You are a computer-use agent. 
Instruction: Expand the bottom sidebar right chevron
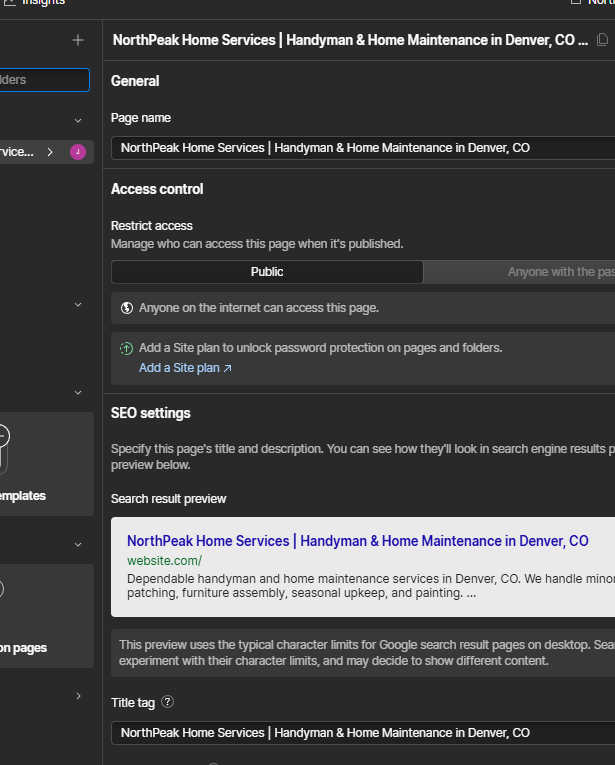[78, 696]
